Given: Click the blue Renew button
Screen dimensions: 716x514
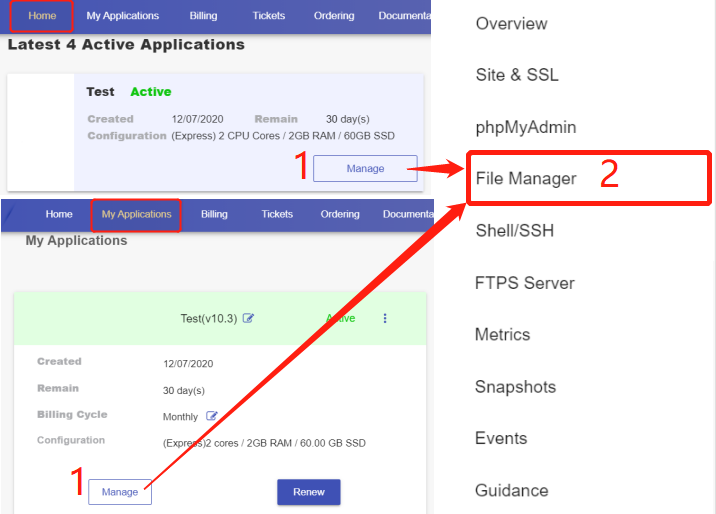Looking at the screenshot, I should pos(308,492).
